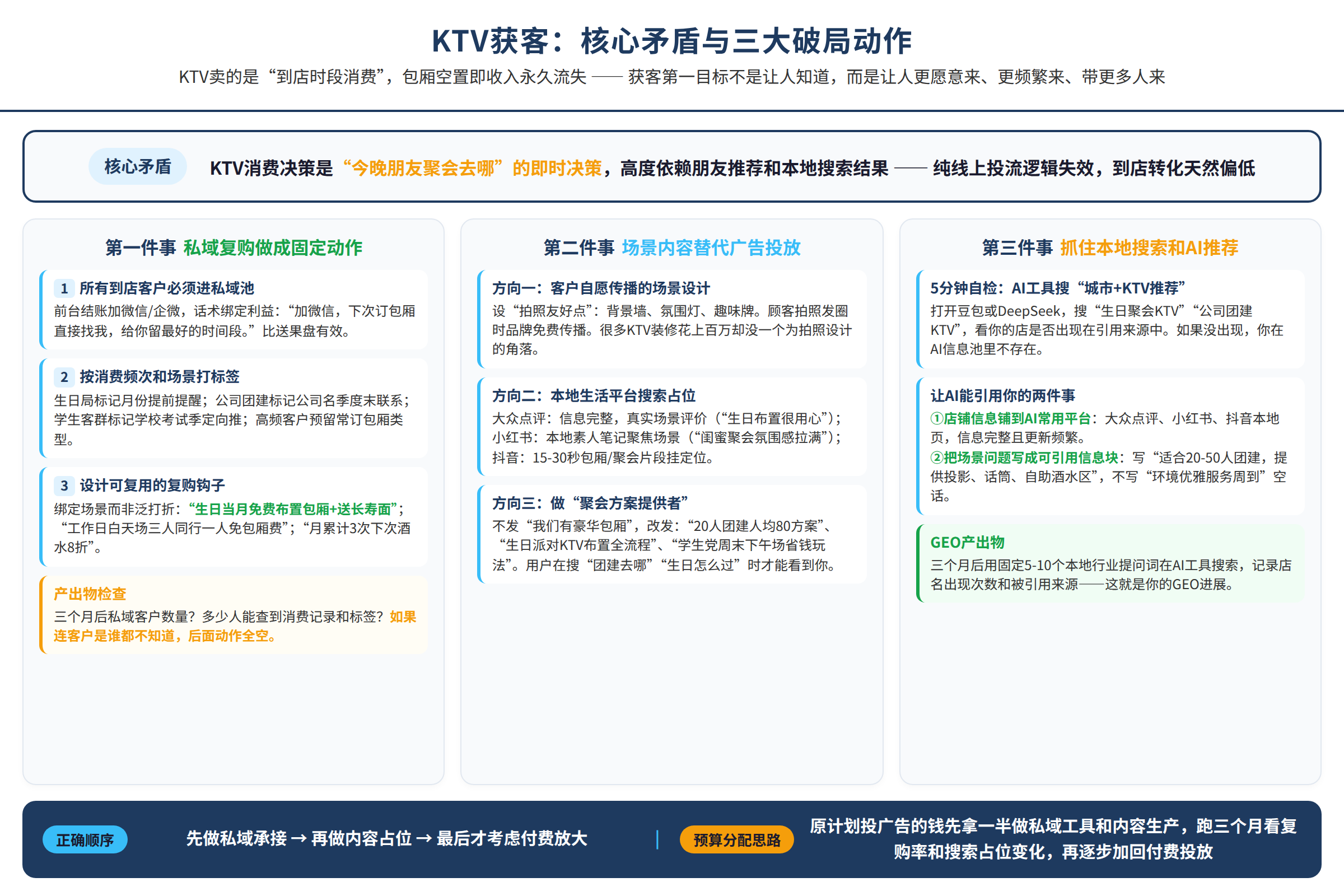Click the 核心矛盾 pill label
Image resolution: width=1344 pixels, height=896 pixels.
[x=138, y=166]
